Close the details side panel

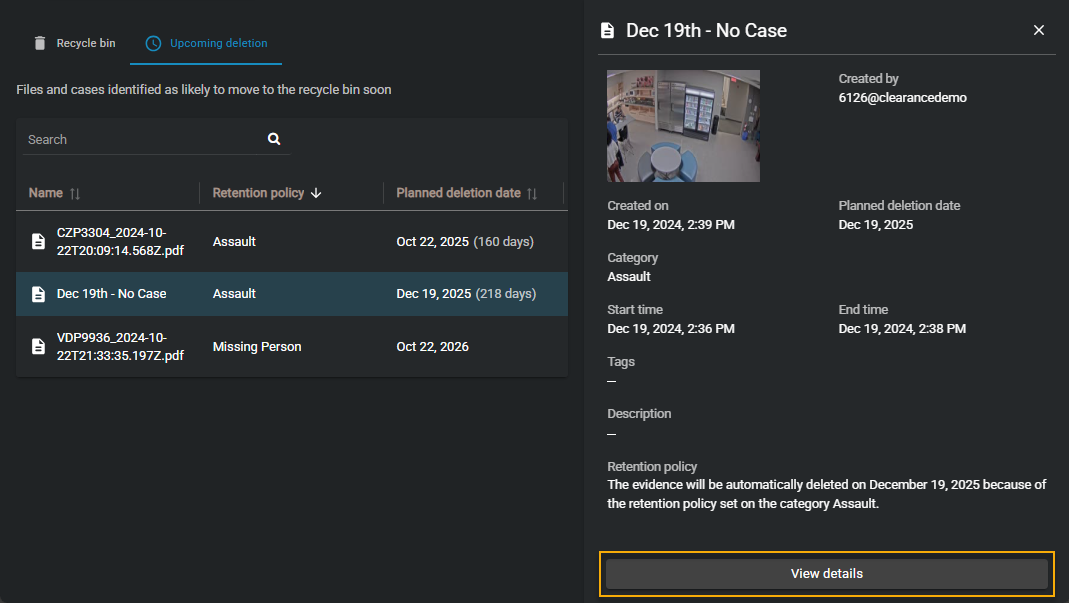point(1038,30)
